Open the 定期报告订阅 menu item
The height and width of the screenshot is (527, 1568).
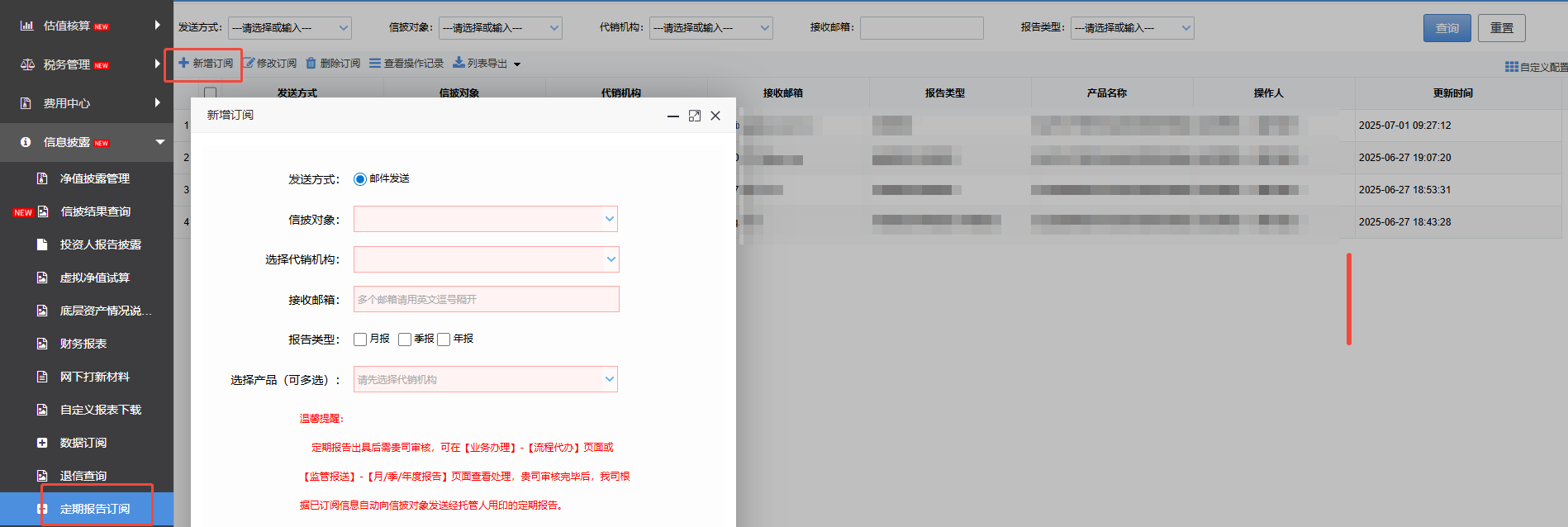pos(87,509)
